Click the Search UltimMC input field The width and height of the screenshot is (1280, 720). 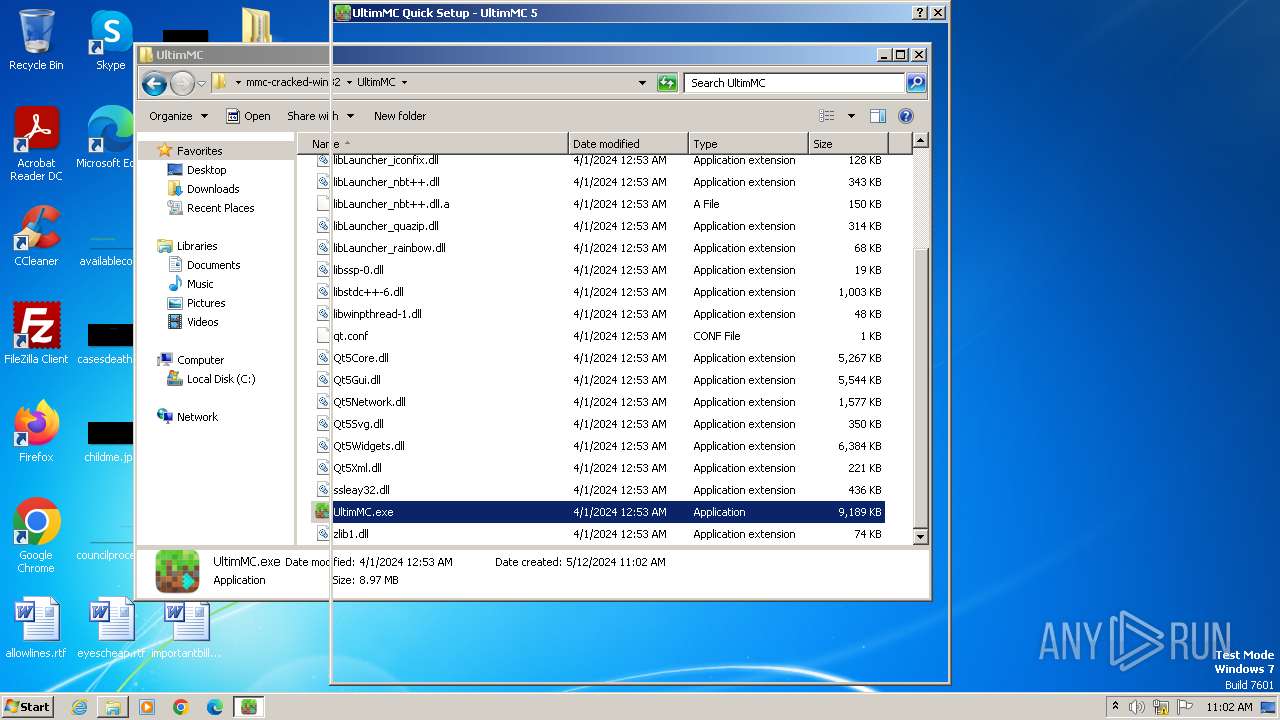[x=795, y=83]
